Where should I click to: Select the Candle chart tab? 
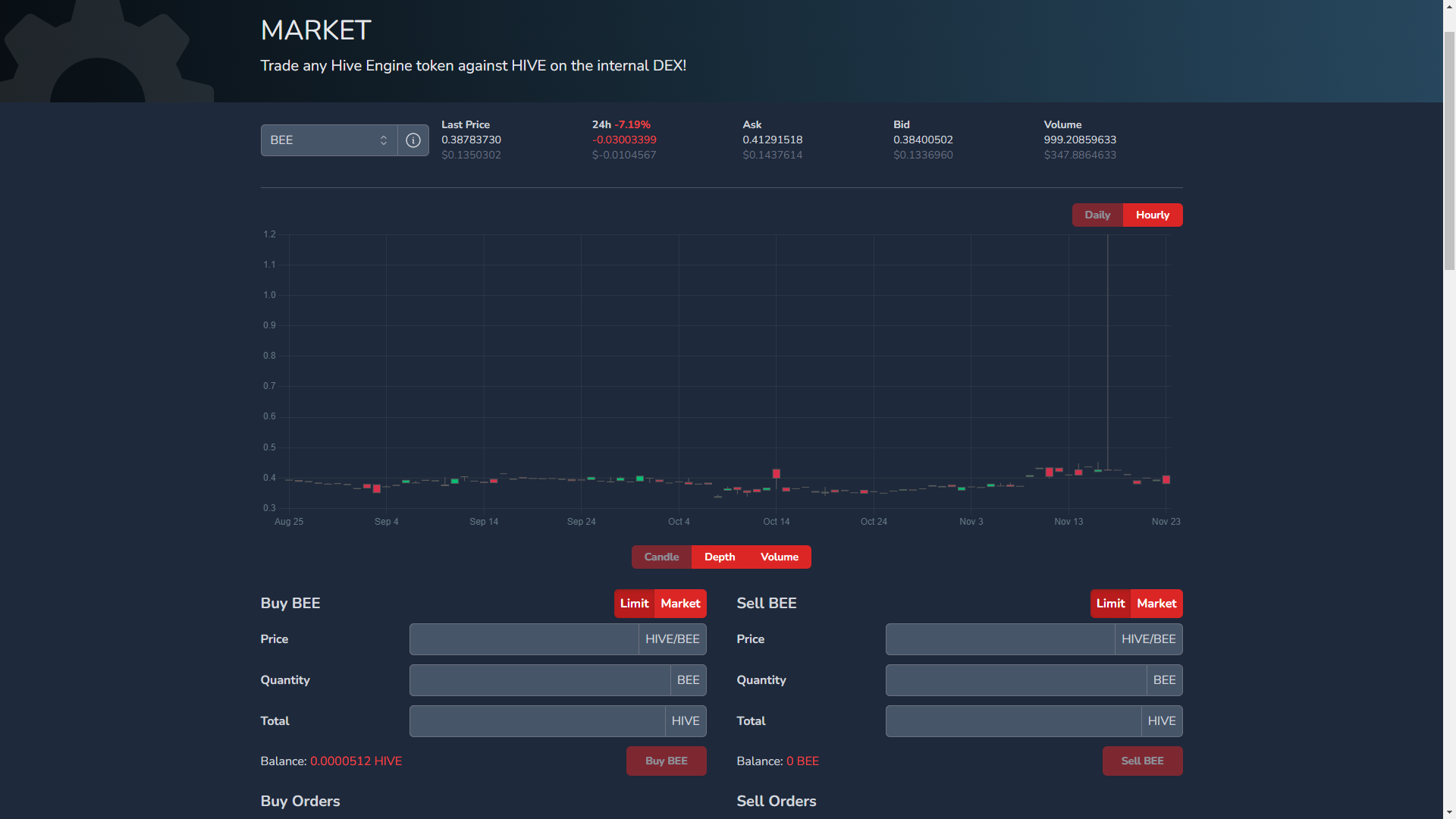tap(661, 557)
